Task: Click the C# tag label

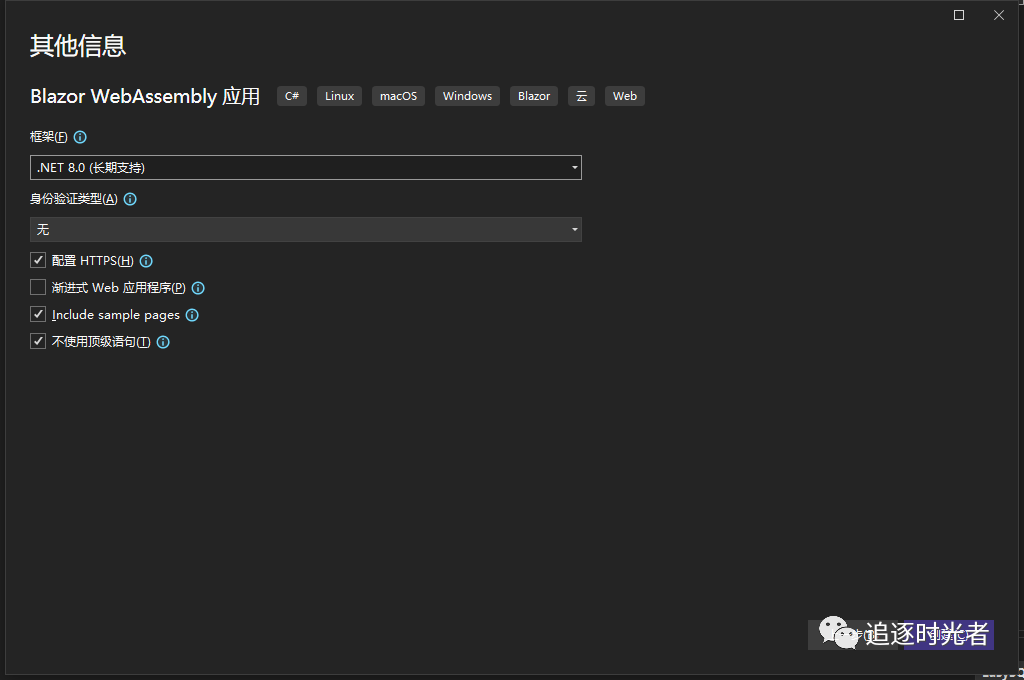Action: 292,96
